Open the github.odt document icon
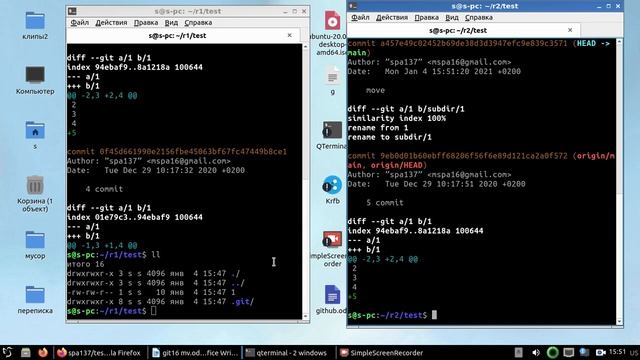Screen dimensions: 640x360 click(x=332, y=295)
